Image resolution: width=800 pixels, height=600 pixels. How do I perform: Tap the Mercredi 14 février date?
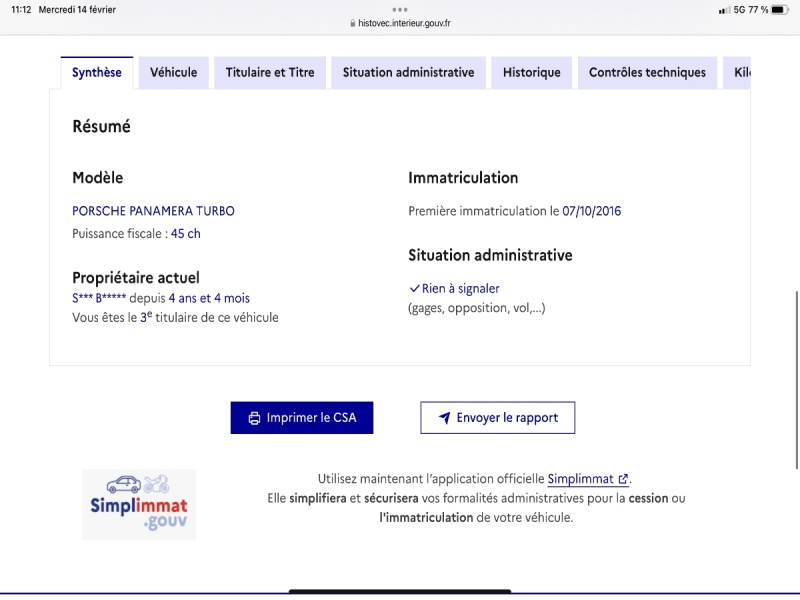pyautogui.click(x=77, y=10)
